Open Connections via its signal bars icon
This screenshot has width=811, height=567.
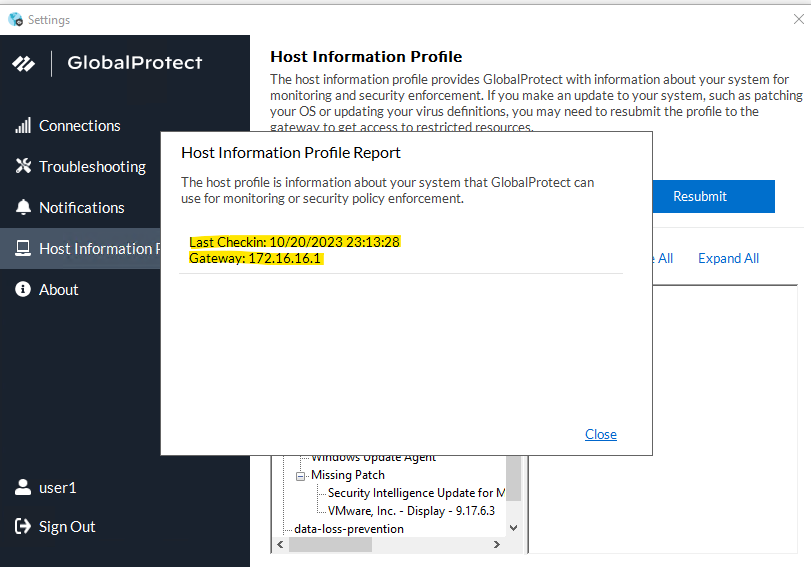[x=23, y=126]
